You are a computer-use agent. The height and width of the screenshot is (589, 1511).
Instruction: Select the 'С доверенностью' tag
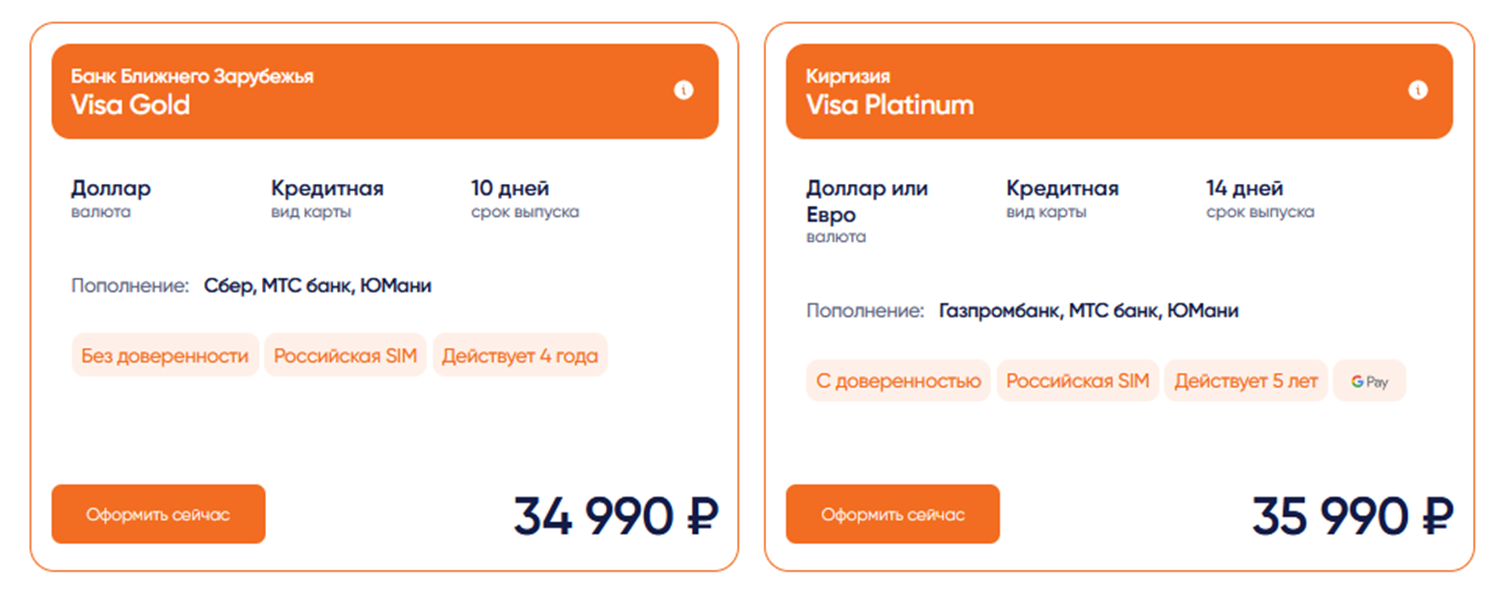pyautogui.click(x=898, y=381)
